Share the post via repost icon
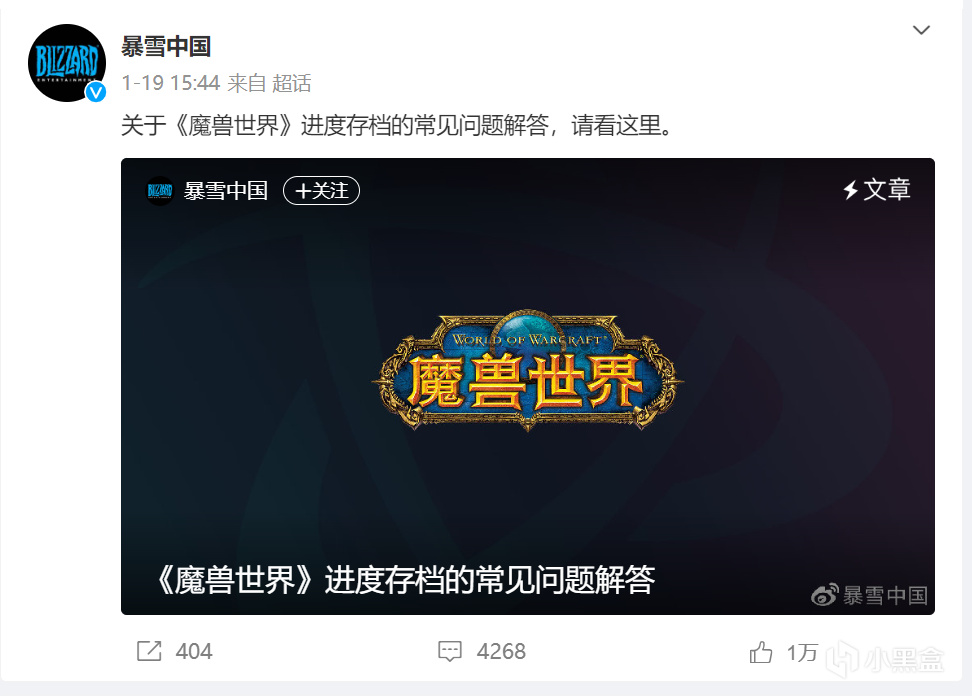This screenshot has height=696, width=972. 149,651
